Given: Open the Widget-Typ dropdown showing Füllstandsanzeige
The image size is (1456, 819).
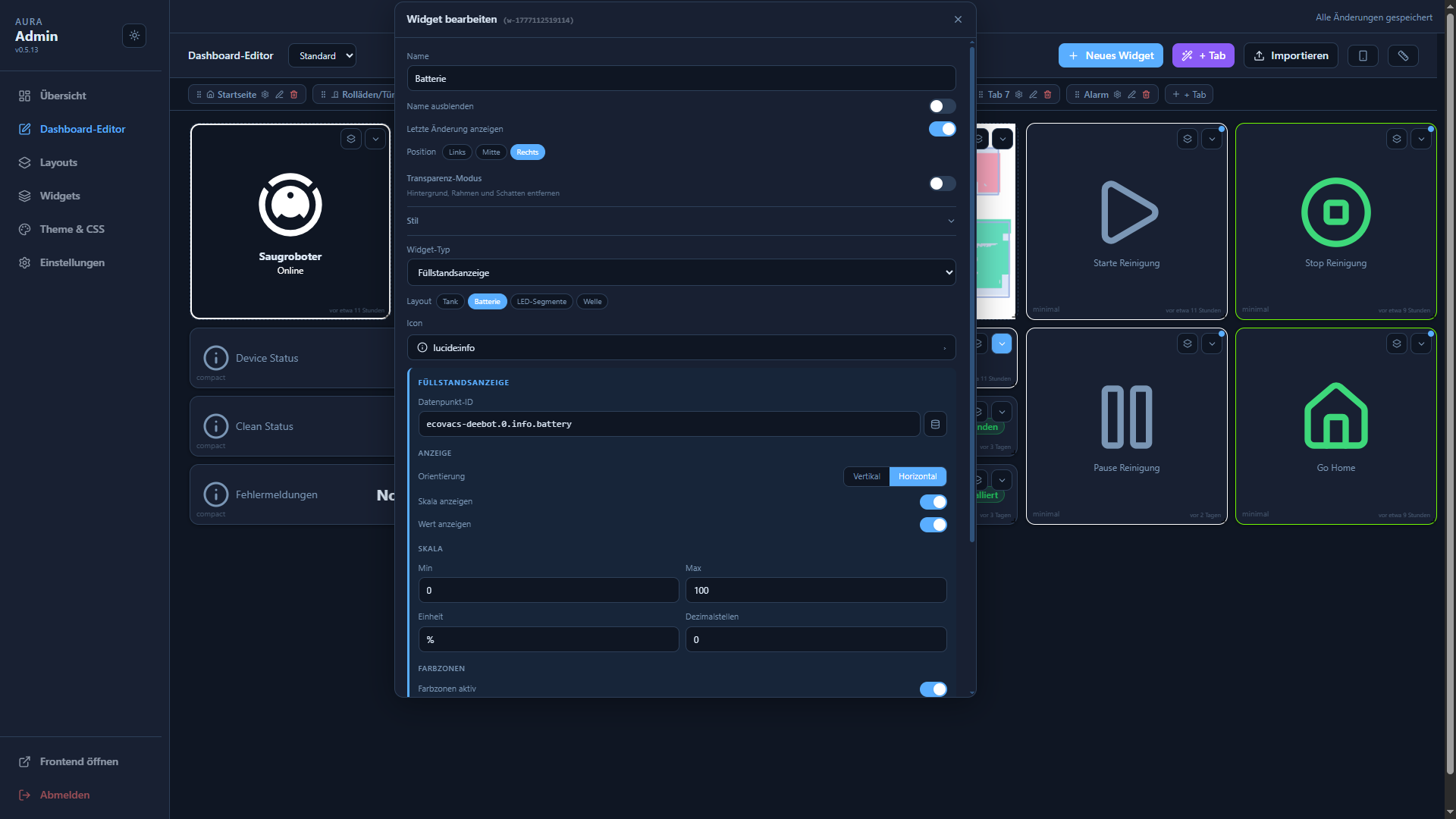Looking at the screenshot, I should click(681, 272).
